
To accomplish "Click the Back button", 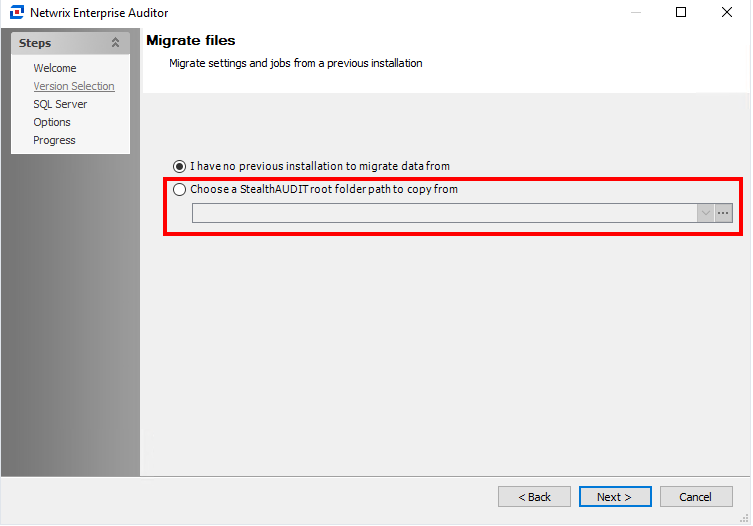I will click(534, 497).
